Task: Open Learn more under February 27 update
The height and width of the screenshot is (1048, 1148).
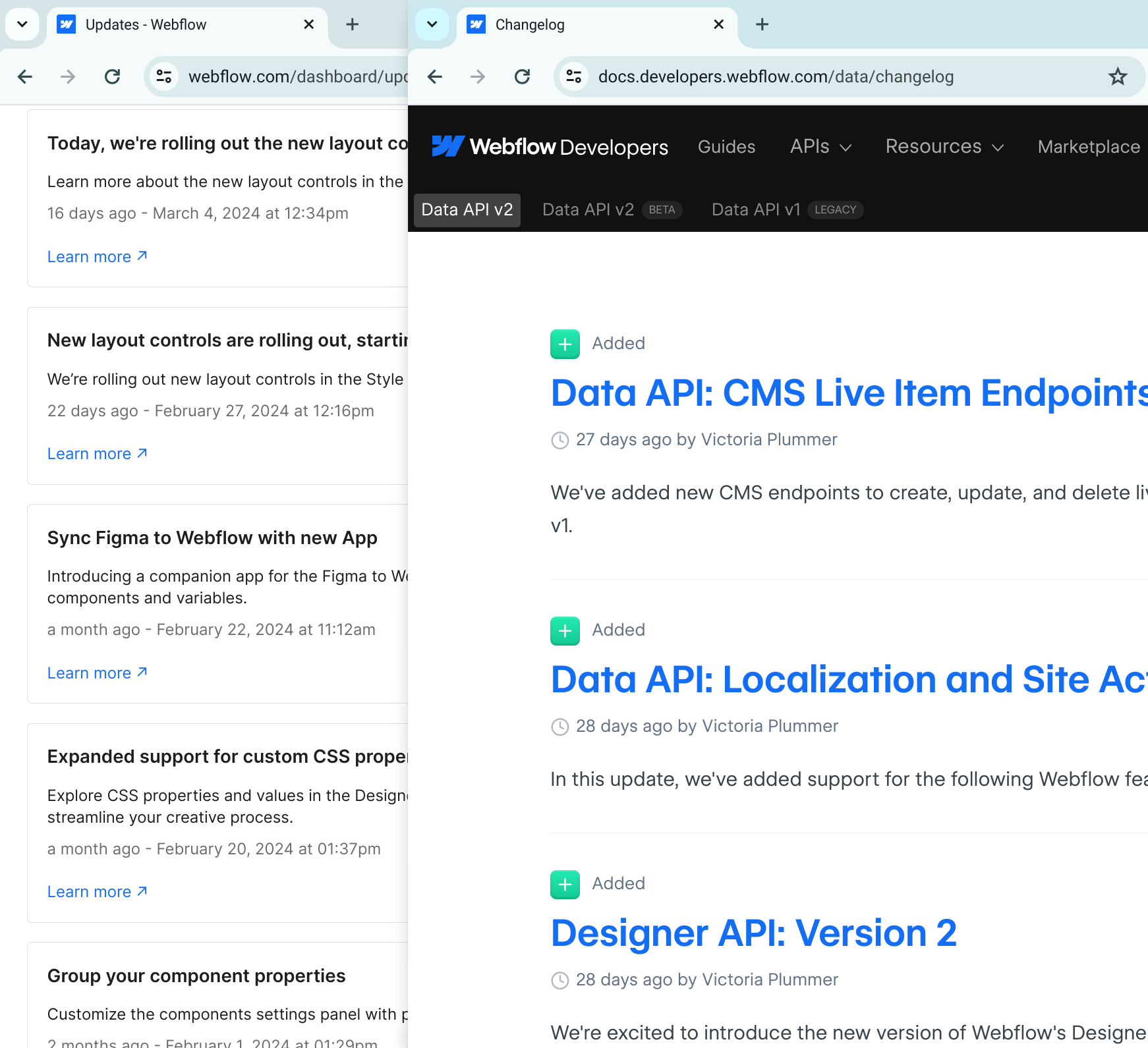Action: point(98,454)
